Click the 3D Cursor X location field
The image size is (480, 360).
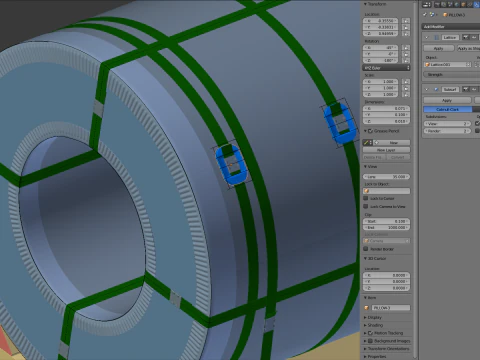coord(386,275)
